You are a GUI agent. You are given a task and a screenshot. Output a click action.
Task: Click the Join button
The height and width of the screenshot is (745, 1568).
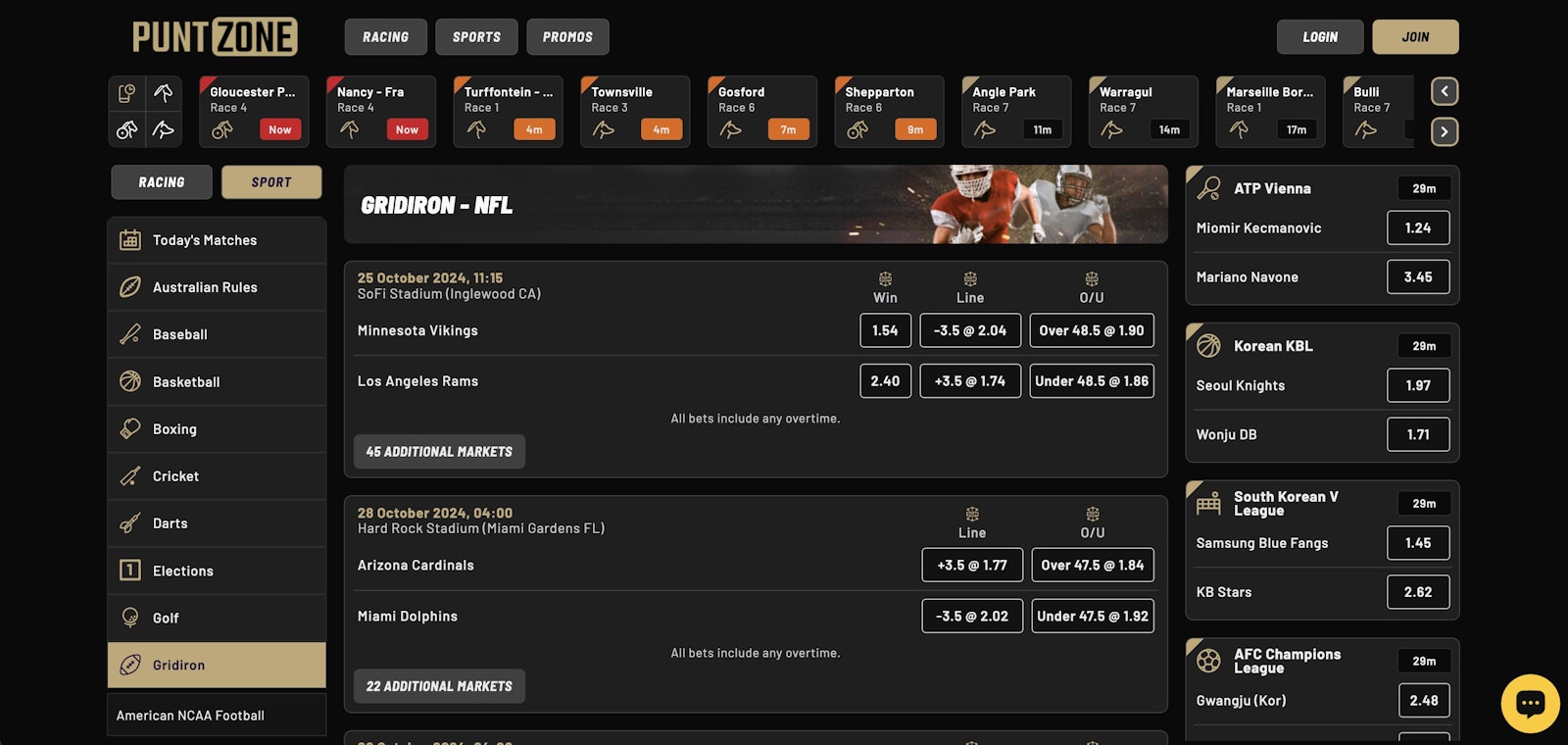1415,37
